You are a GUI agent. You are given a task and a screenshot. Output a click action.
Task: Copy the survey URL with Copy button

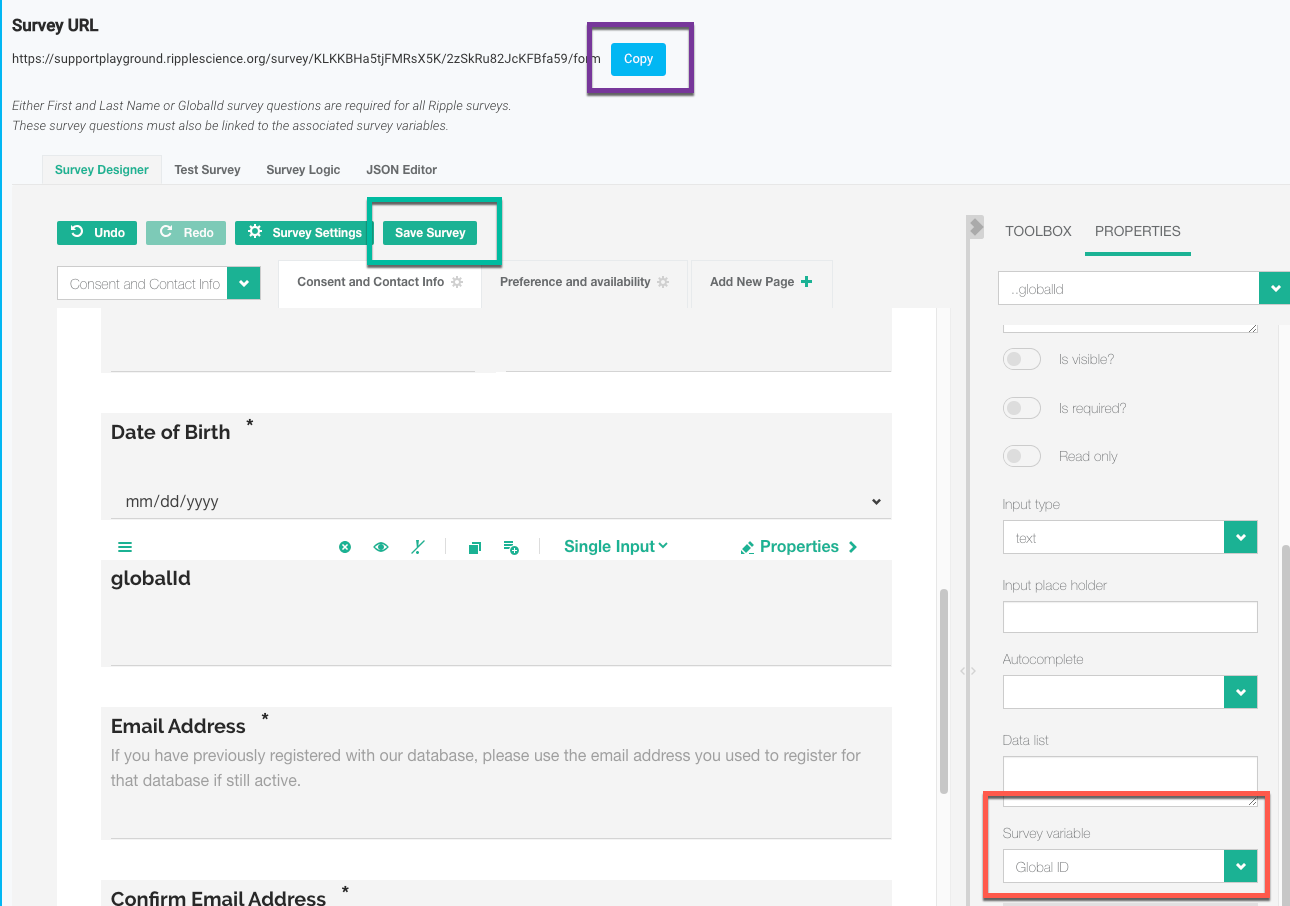(x=638, y=59)
